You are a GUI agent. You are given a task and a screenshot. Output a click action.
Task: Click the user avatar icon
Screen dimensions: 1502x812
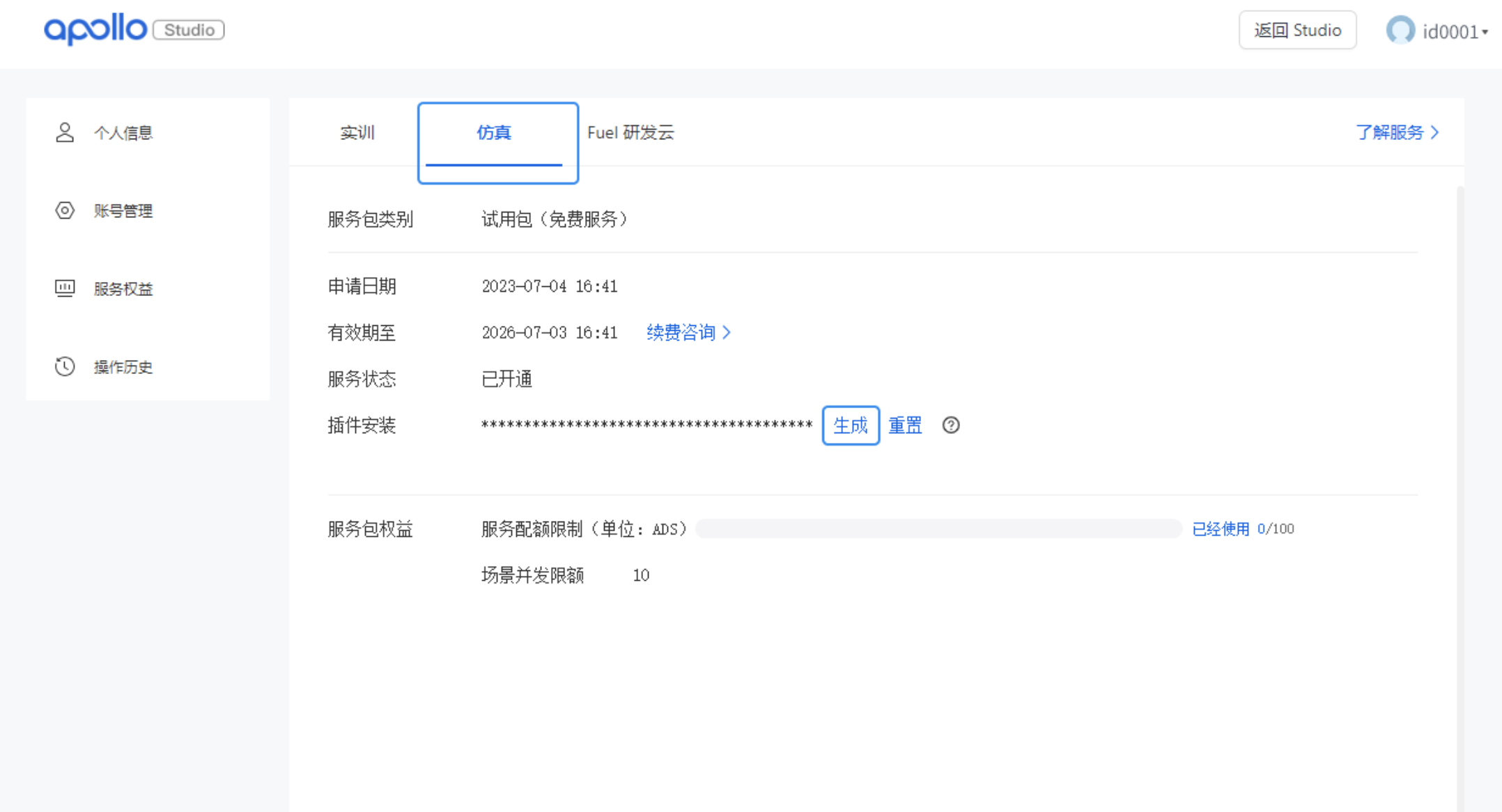tap(1400, 31)
